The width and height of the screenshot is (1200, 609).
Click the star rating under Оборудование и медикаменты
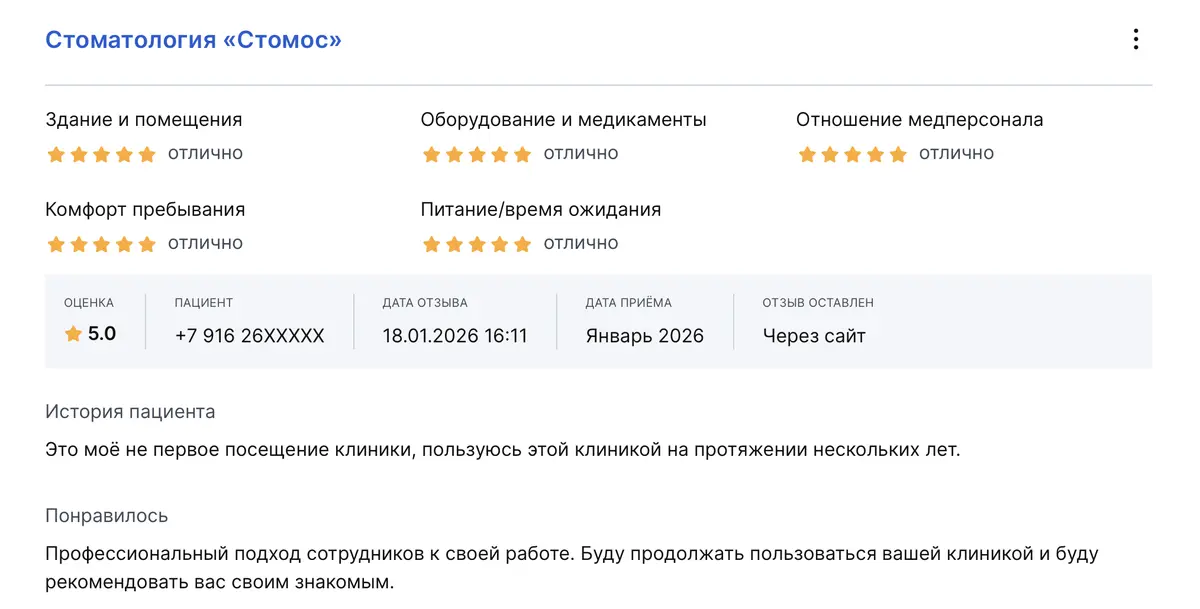[x=477, y=154]
